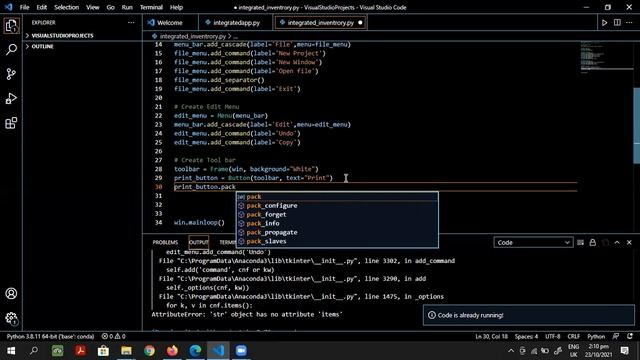Open Explorer panel More Actions ellipsis

[131, 23]
